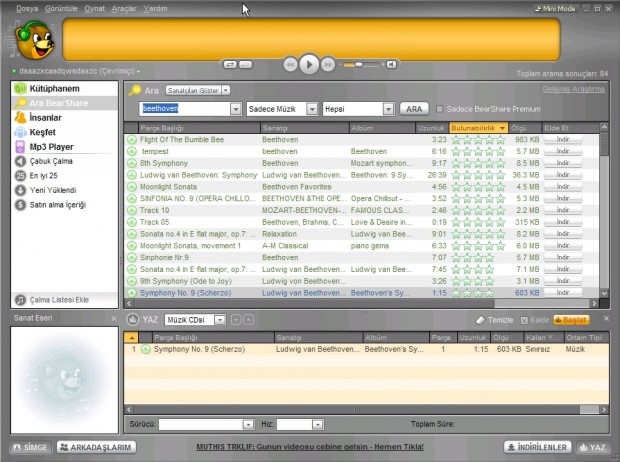Screen dimensions: 620x462
Task: Open İnsanlar section
Action: 64,118
